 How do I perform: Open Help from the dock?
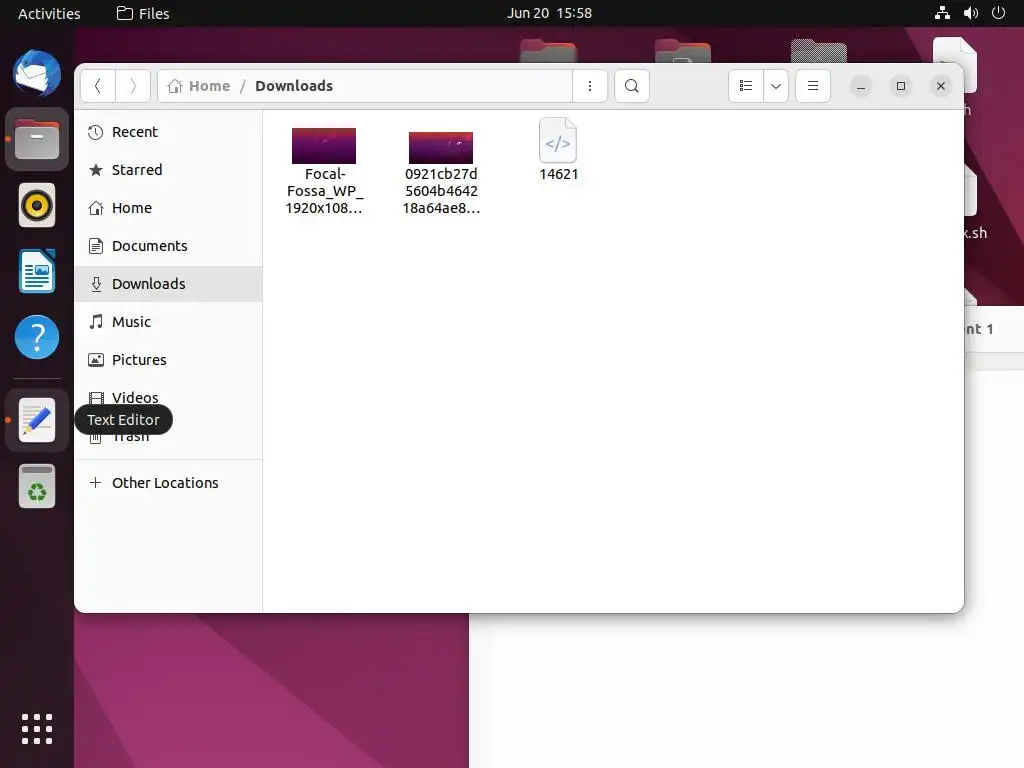click(37, 337)
